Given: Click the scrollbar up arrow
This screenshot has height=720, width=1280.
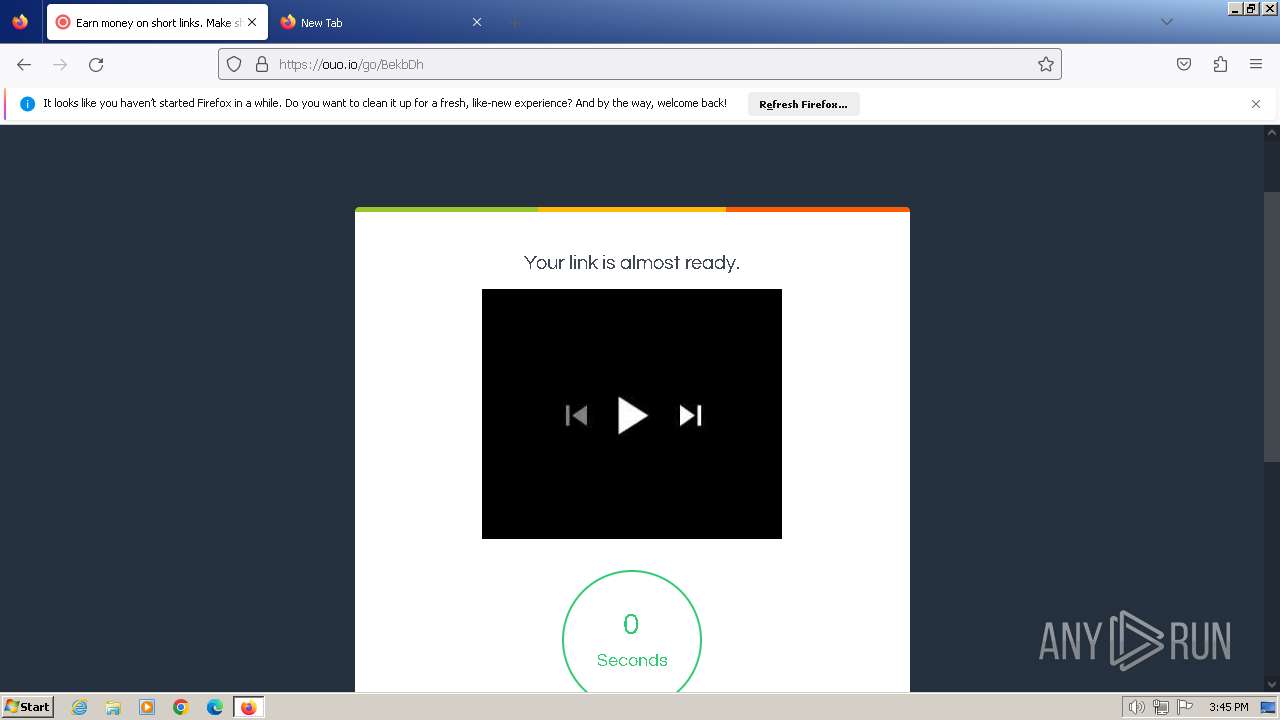Looking at the screenshot, I should (1272, 132).
